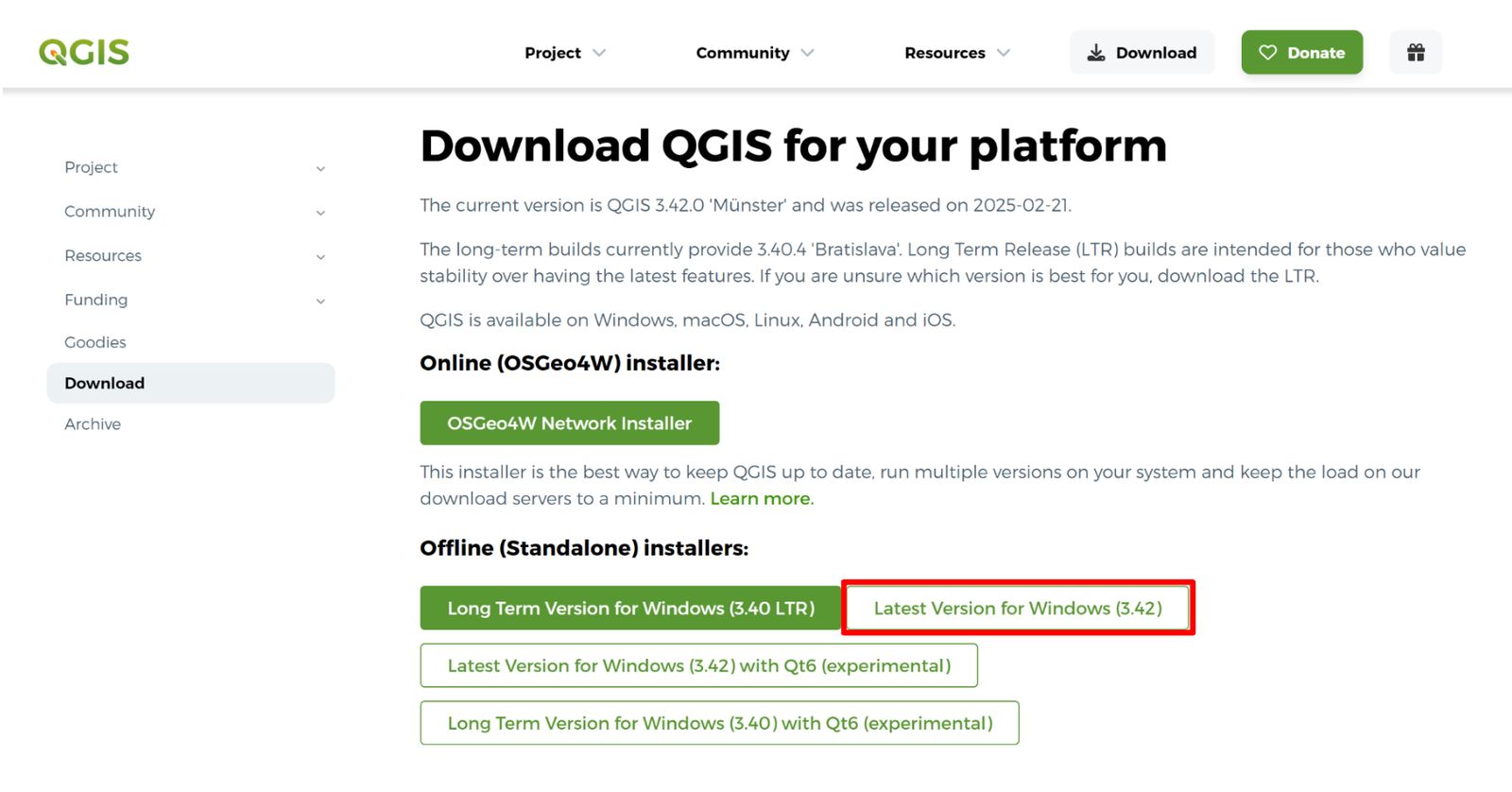Click the Download button in the header
This screenshot has width=1512, height=792.
tap(1142, 52)
